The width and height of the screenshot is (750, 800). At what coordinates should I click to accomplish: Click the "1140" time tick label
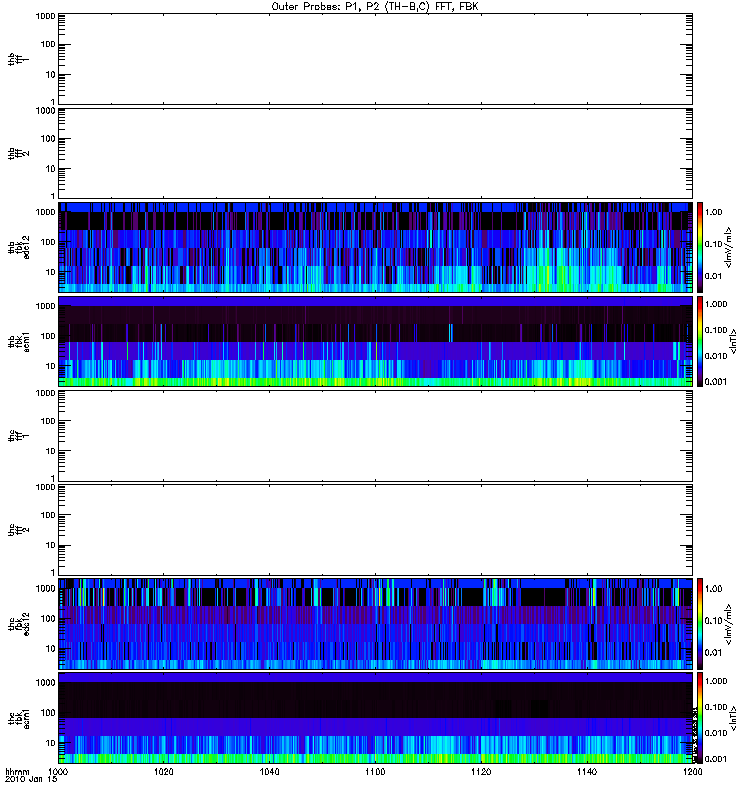[587, 772]
